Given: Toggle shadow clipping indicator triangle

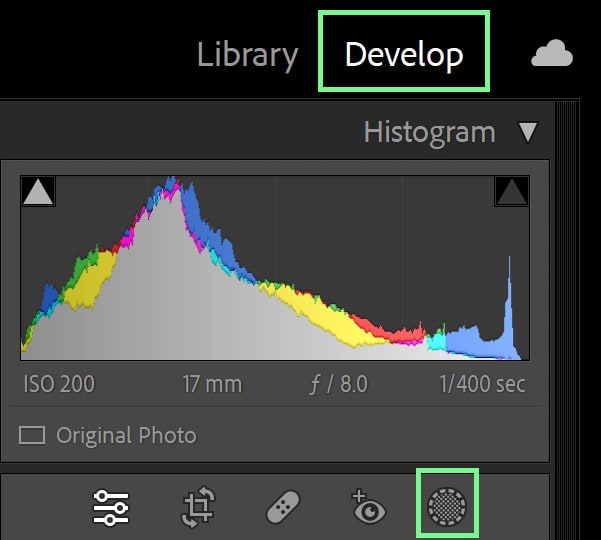Looking at the screenshot, I should (38, 191).
